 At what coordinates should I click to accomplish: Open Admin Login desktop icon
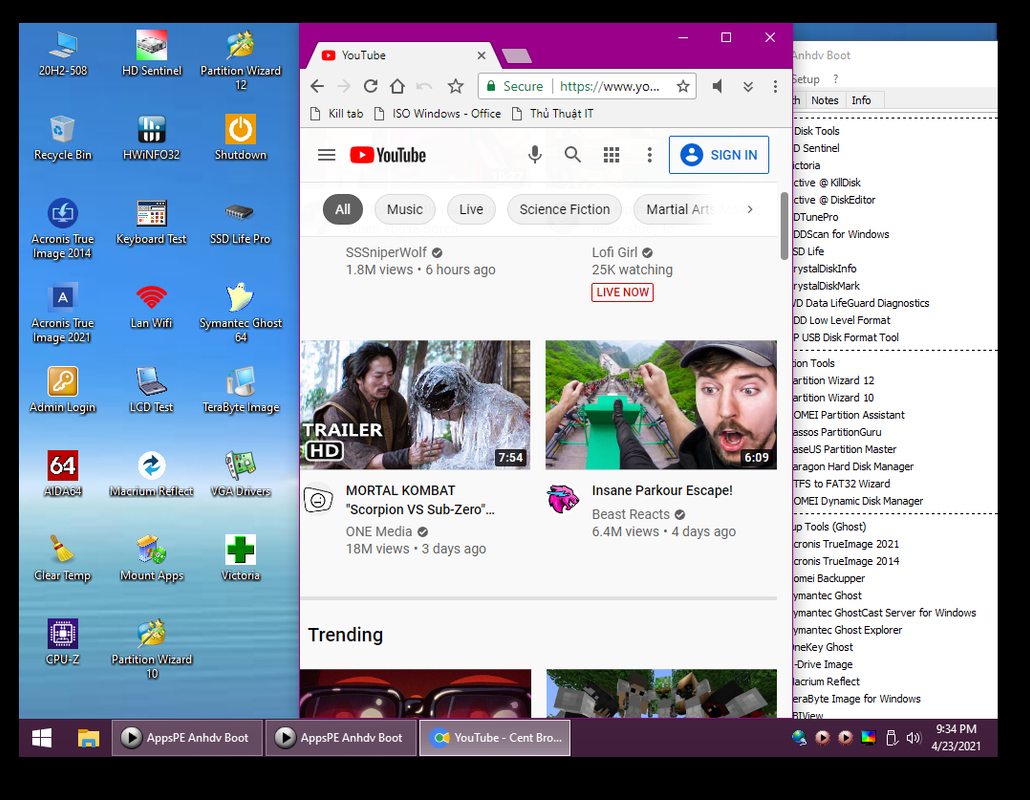pos(62,390)
